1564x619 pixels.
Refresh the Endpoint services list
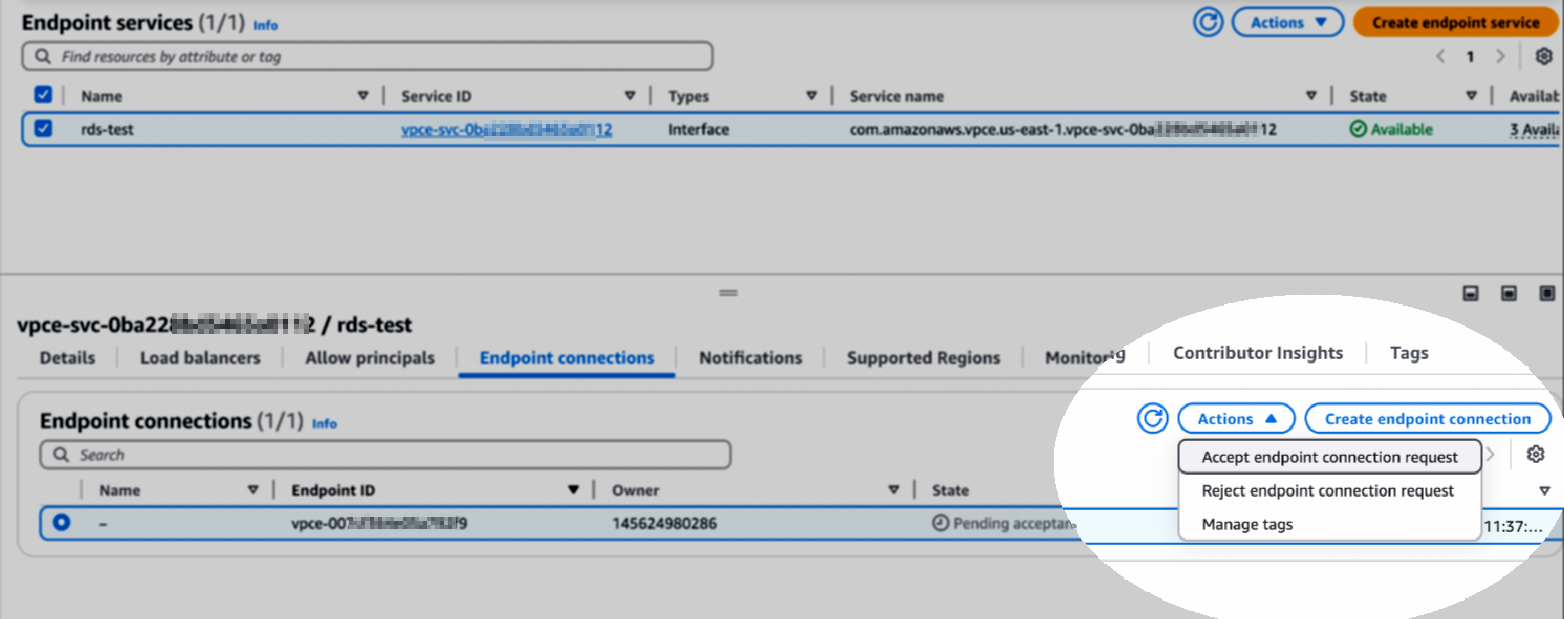point(1208,22)
